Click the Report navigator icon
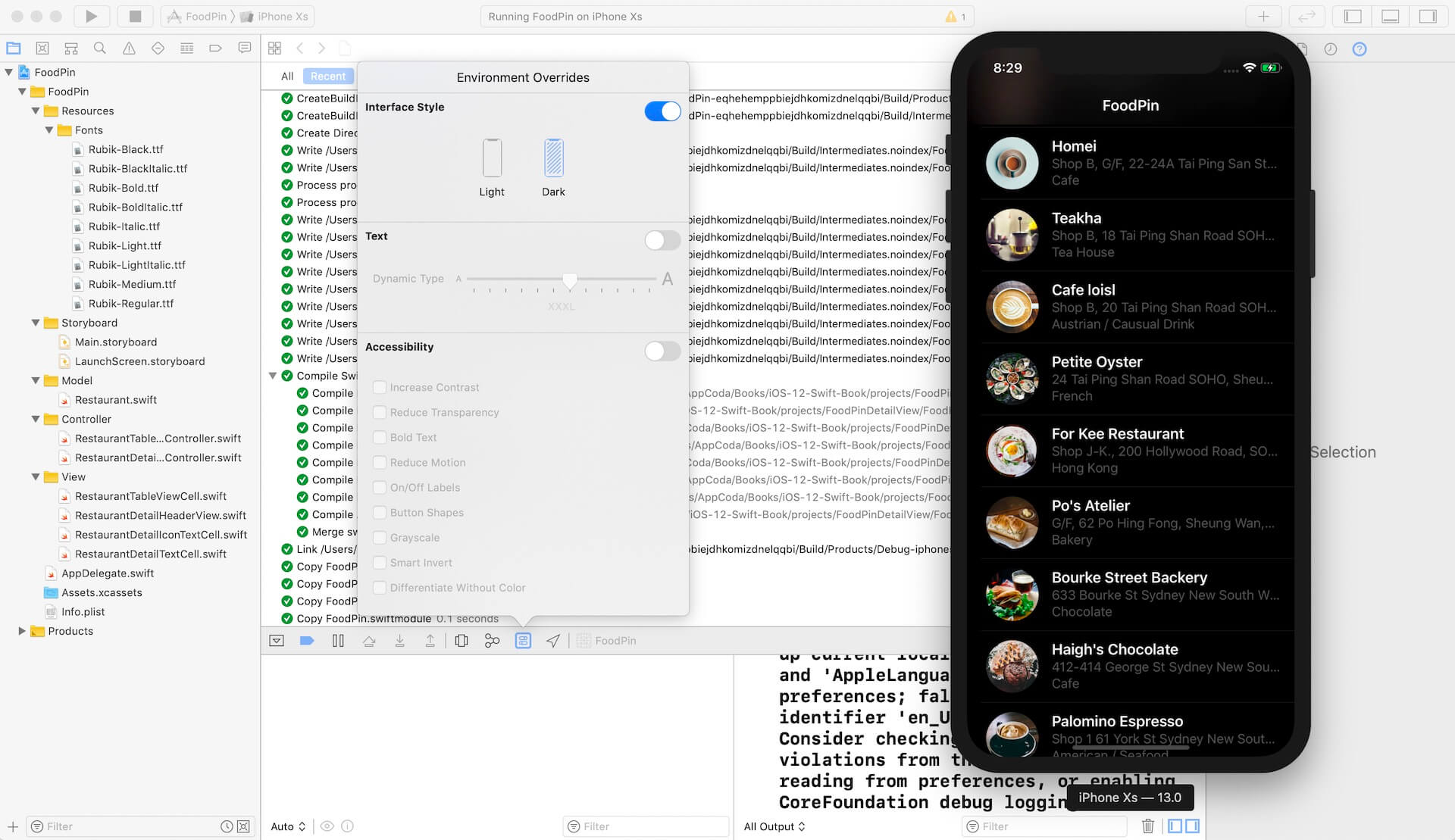 244,48
